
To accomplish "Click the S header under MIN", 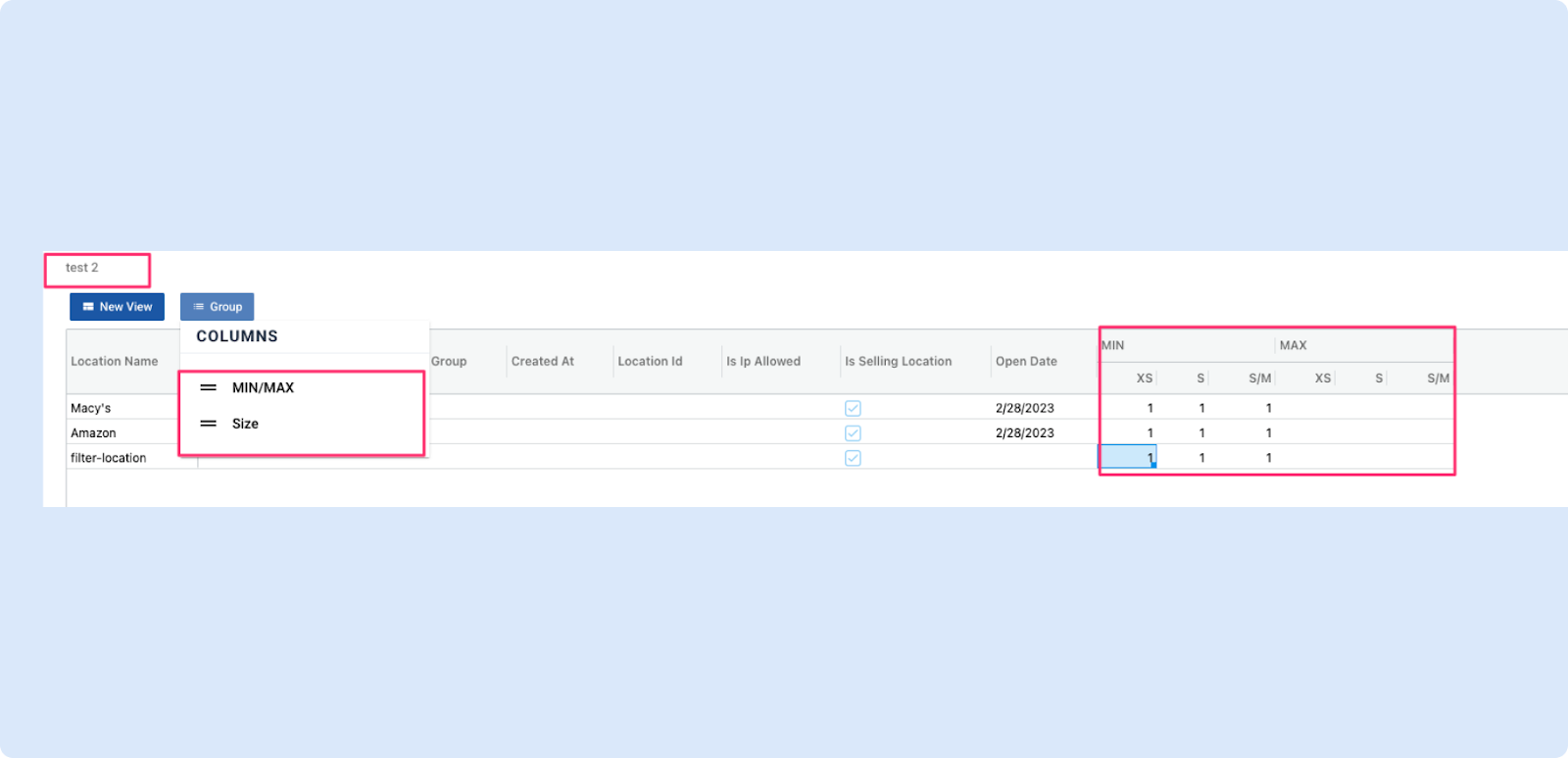I will click(x=1200, y=379).
